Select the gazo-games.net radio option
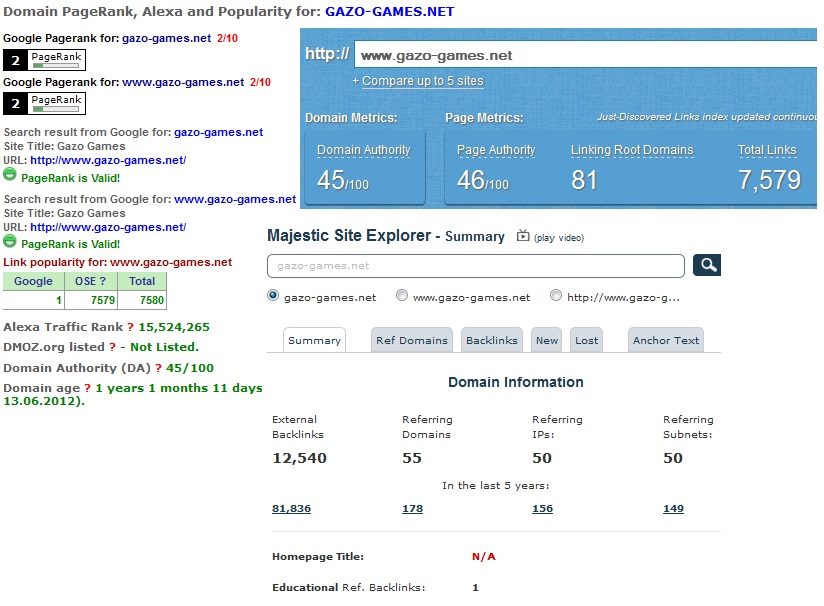The width and height of the screenshot is (824, 606). coord(273,295)
